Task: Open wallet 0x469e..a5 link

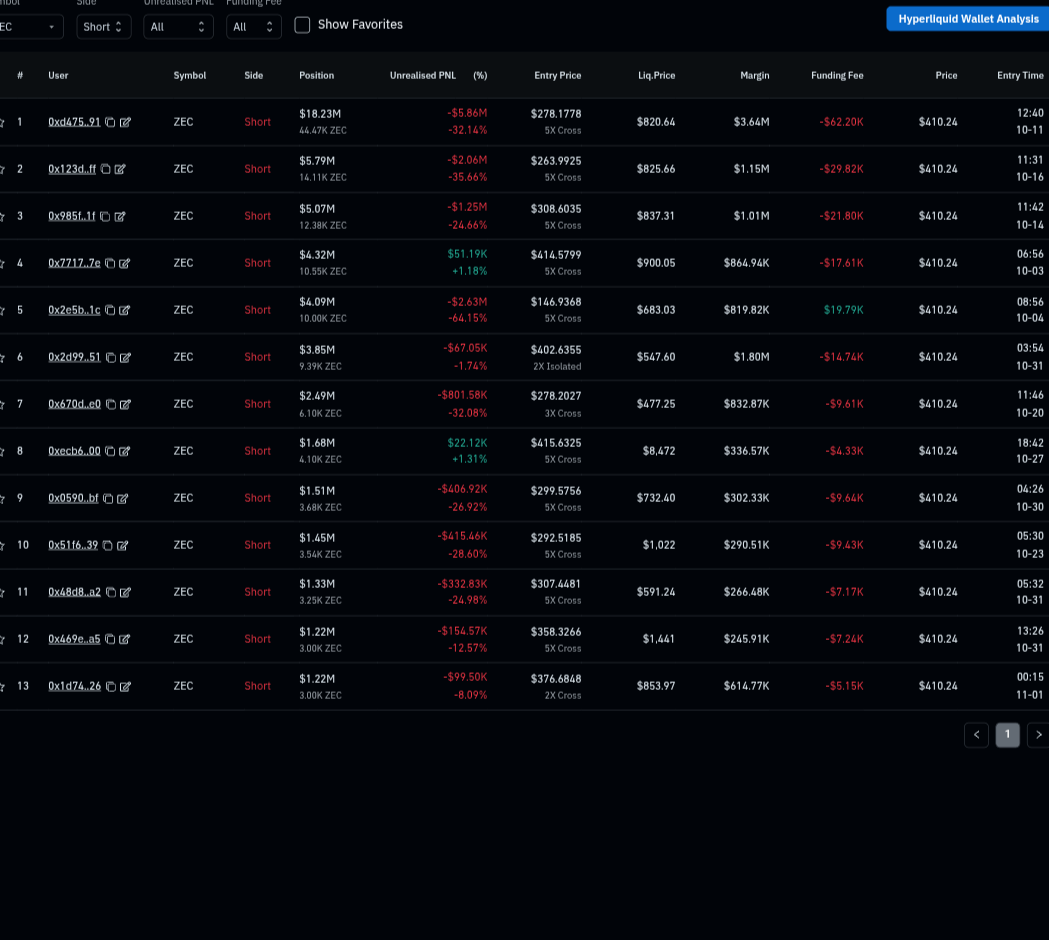Action: click(x=74, y=639)
